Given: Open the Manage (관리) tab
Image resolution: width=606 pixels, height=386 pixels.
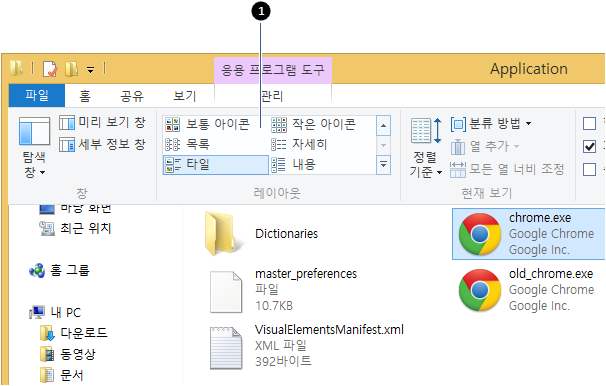Looking at the screenshot, I should 272,96.
